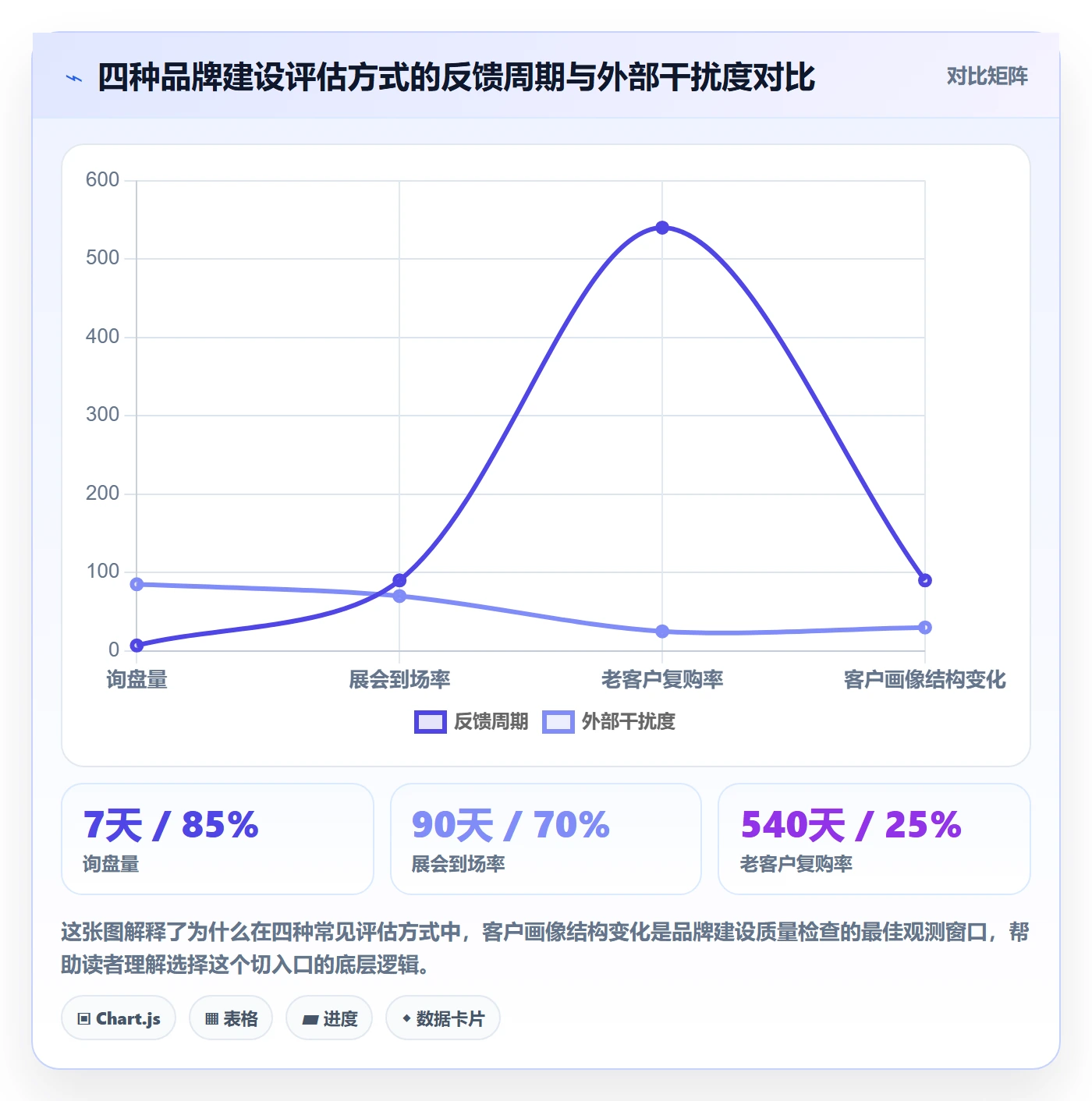
Task: Select the 外部干扰度 point at 客户画像结构变化
Action: click(925, 628)
